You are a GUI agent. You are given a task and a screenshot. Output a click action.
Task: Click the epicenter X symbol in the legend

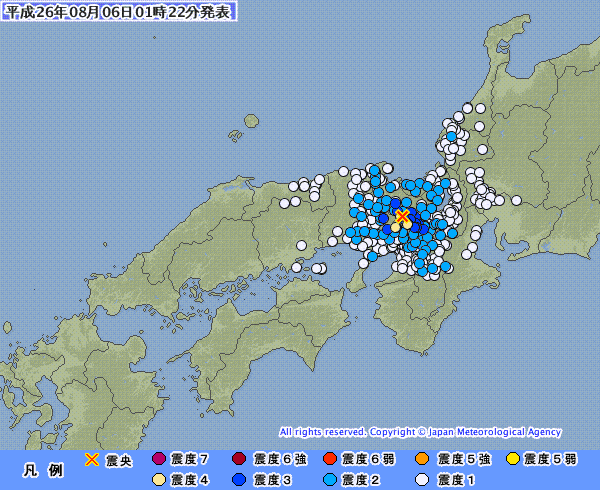pyautogui.click(x=92, y=459)
